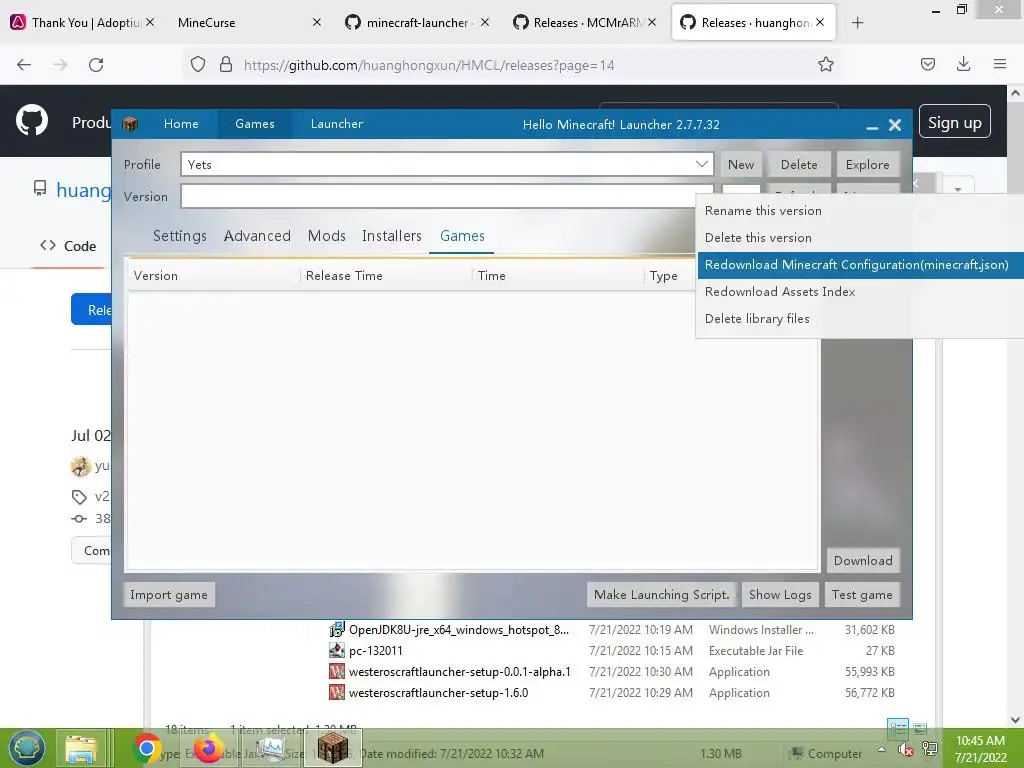The width and height of the screenshot is (1024, 768).
Task: Click the Show Logs button
Action: pos(780,594)
